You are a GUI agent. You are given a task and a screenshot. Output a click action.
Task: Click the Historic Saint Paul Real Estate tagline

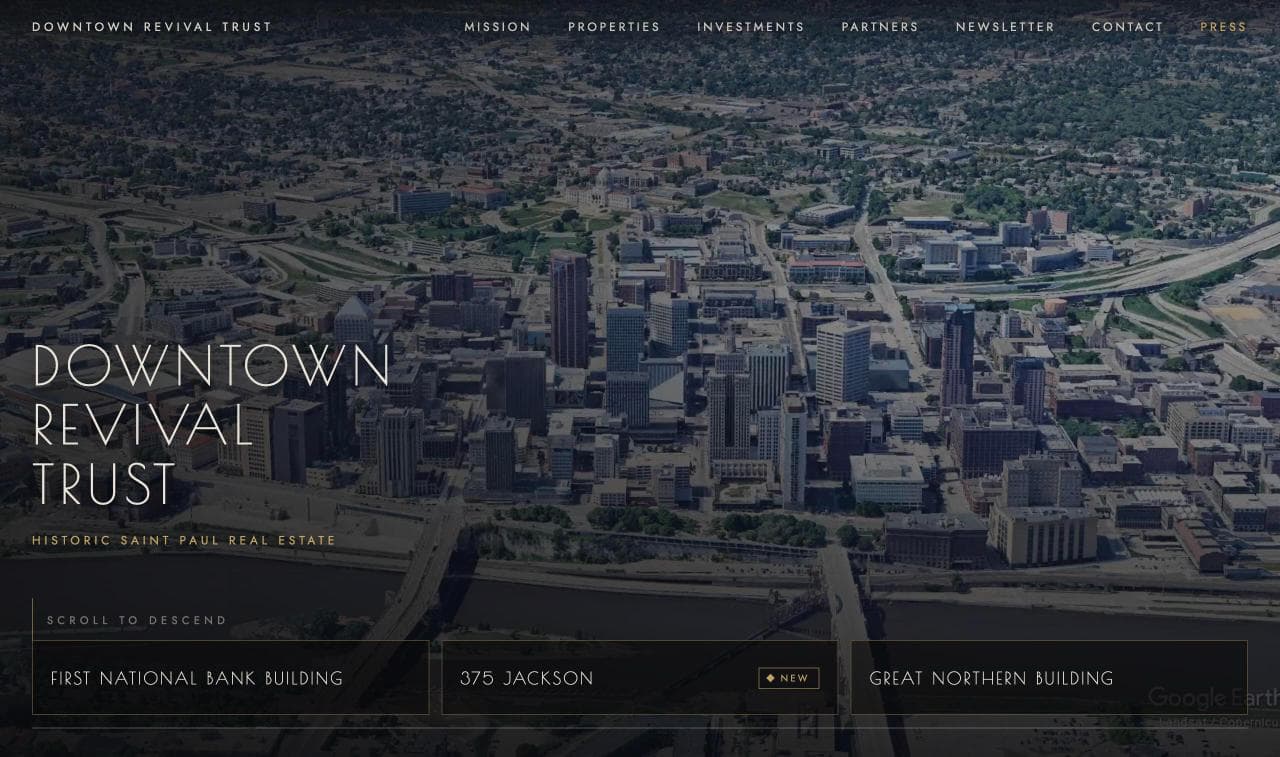tap(184, 541)
